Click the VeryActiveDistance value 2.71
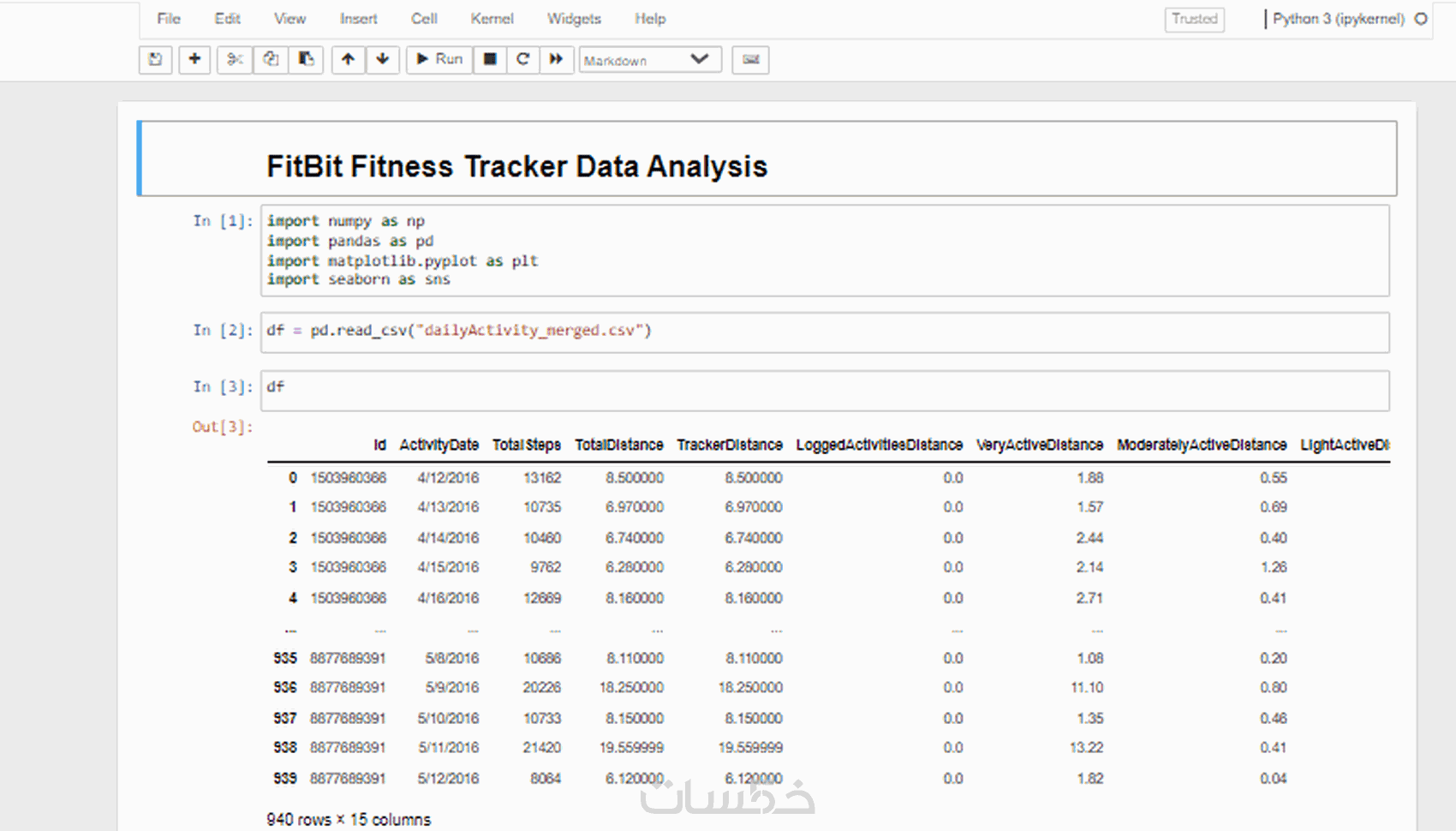This screenshot has height=831, width=1456. pyautogui.click(x=1090, y=598)
